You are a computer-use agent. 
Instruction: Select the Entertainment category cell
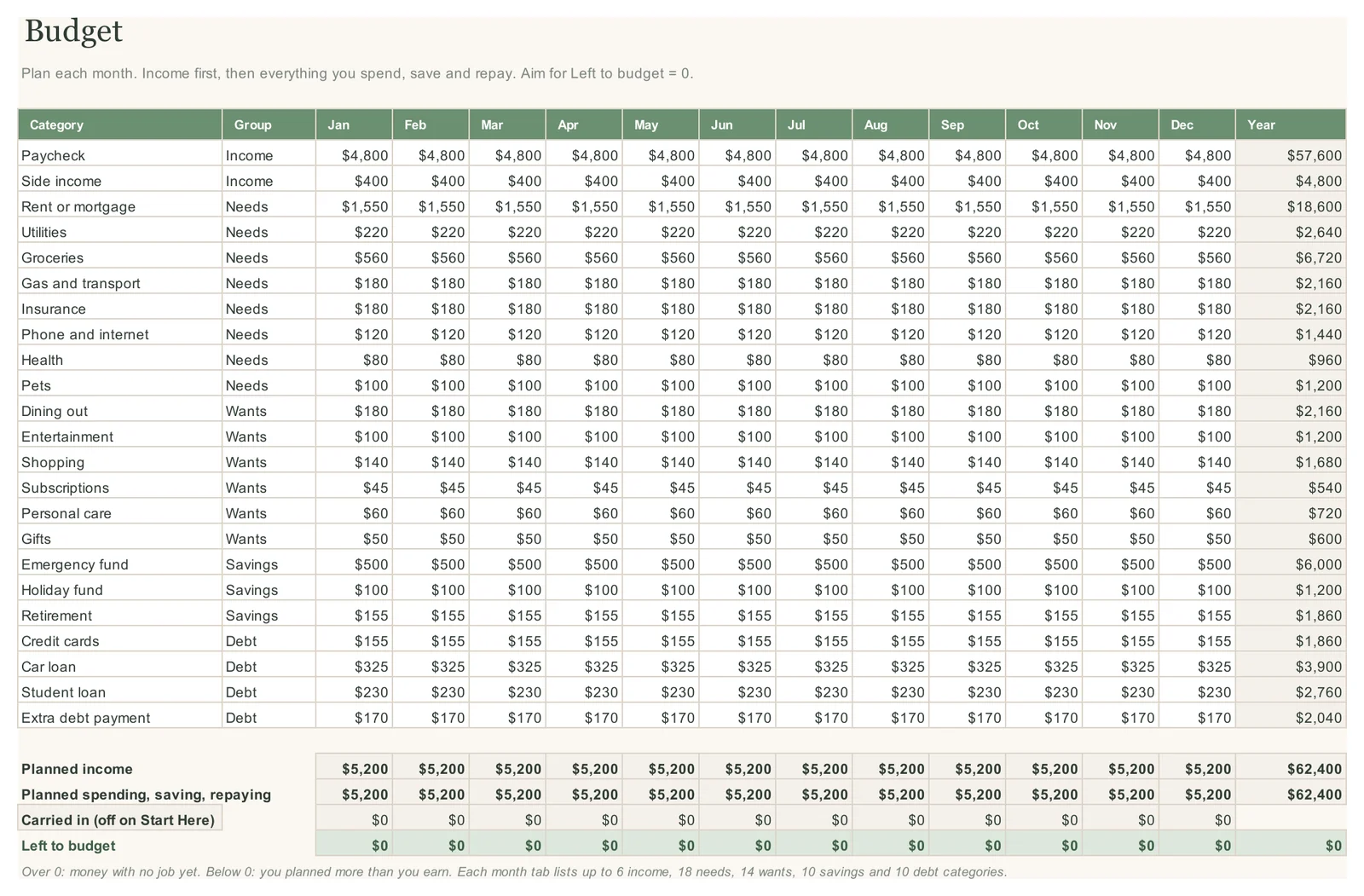(120, 436)
